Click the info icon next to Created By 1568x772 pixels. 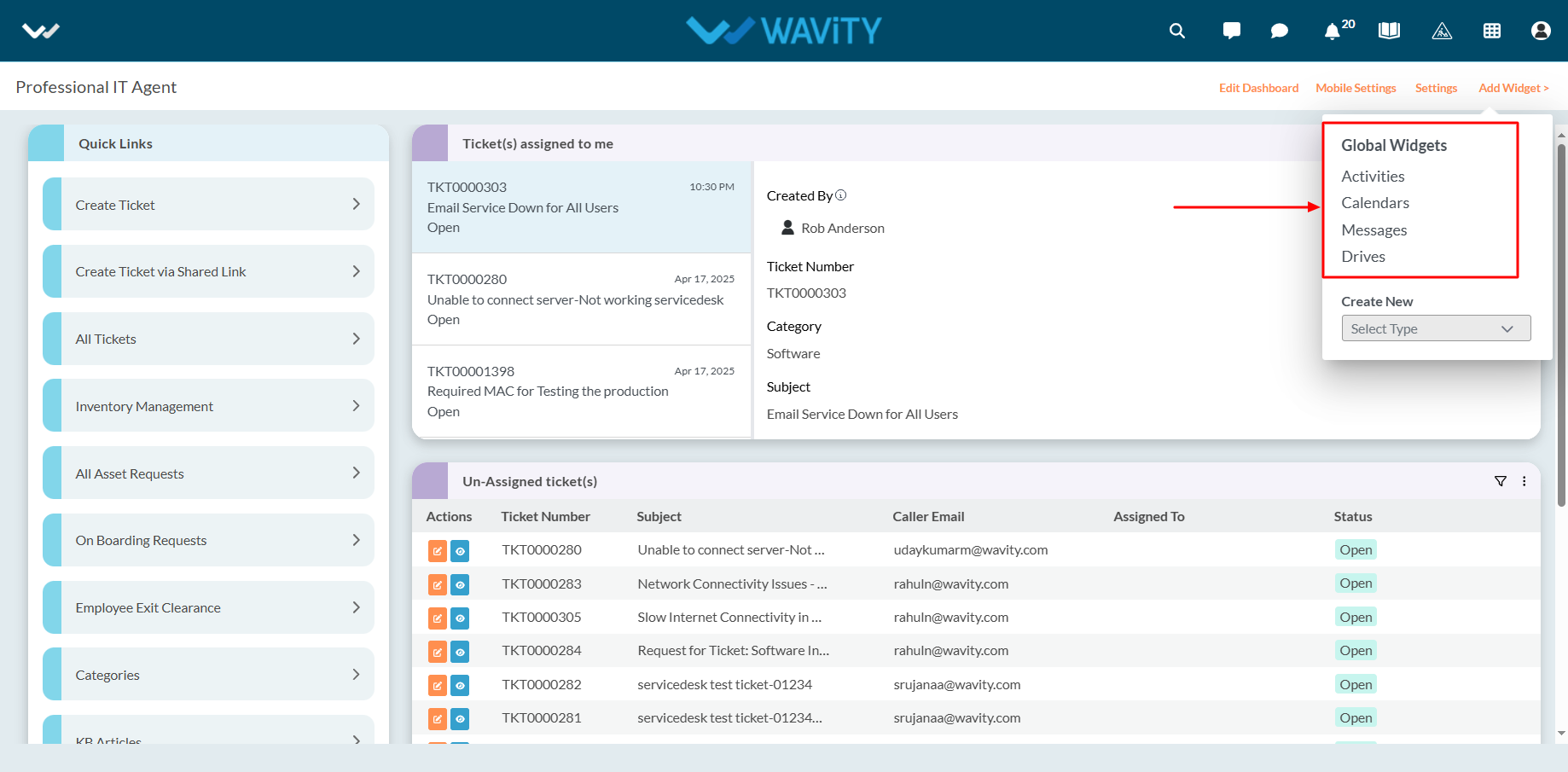coord(840,194)
